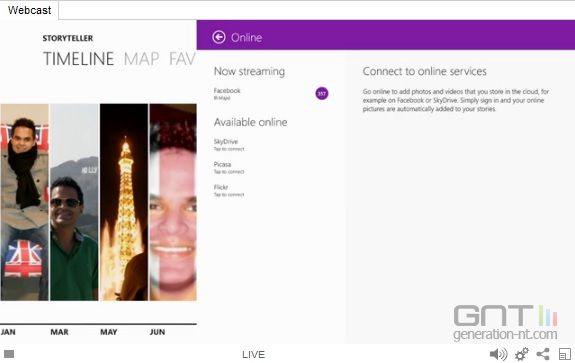Click the STORYTELLER app title

[x=68, y=38]
